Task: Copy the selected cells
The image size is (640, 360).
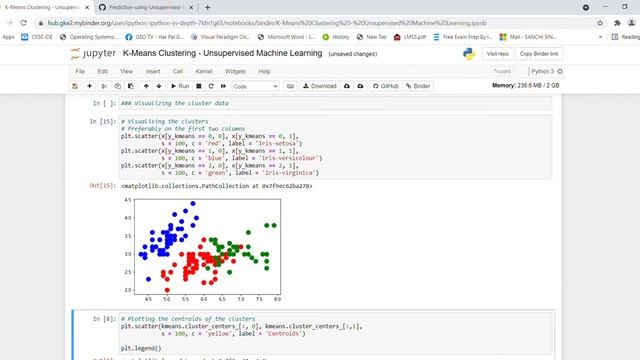Action: pyautogui.click(x=118, y=86)
